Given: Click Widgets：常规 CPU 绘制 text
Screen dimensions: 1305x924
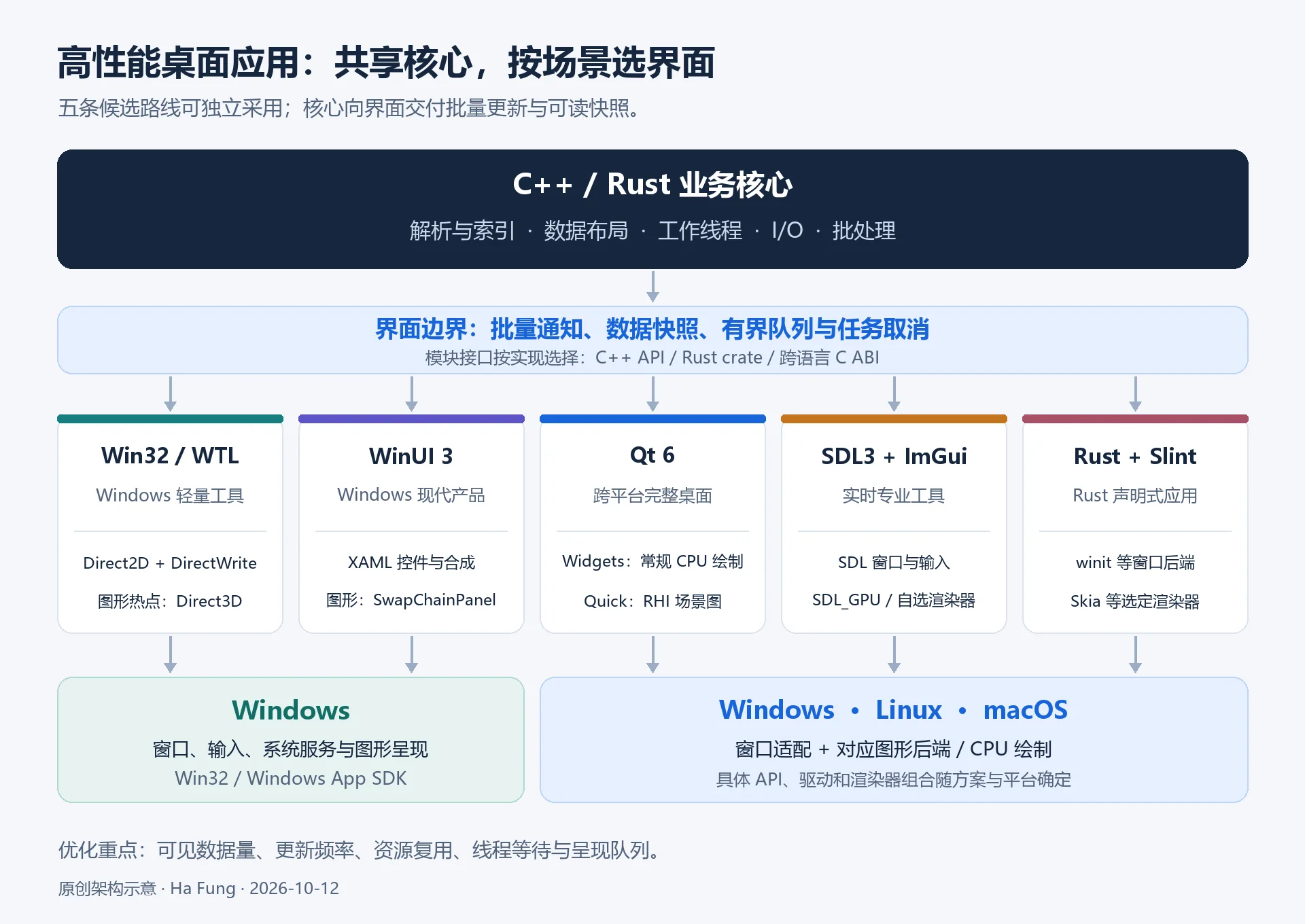Looking at the screenshot, I should pyautogui.click(x=652, y=561).
